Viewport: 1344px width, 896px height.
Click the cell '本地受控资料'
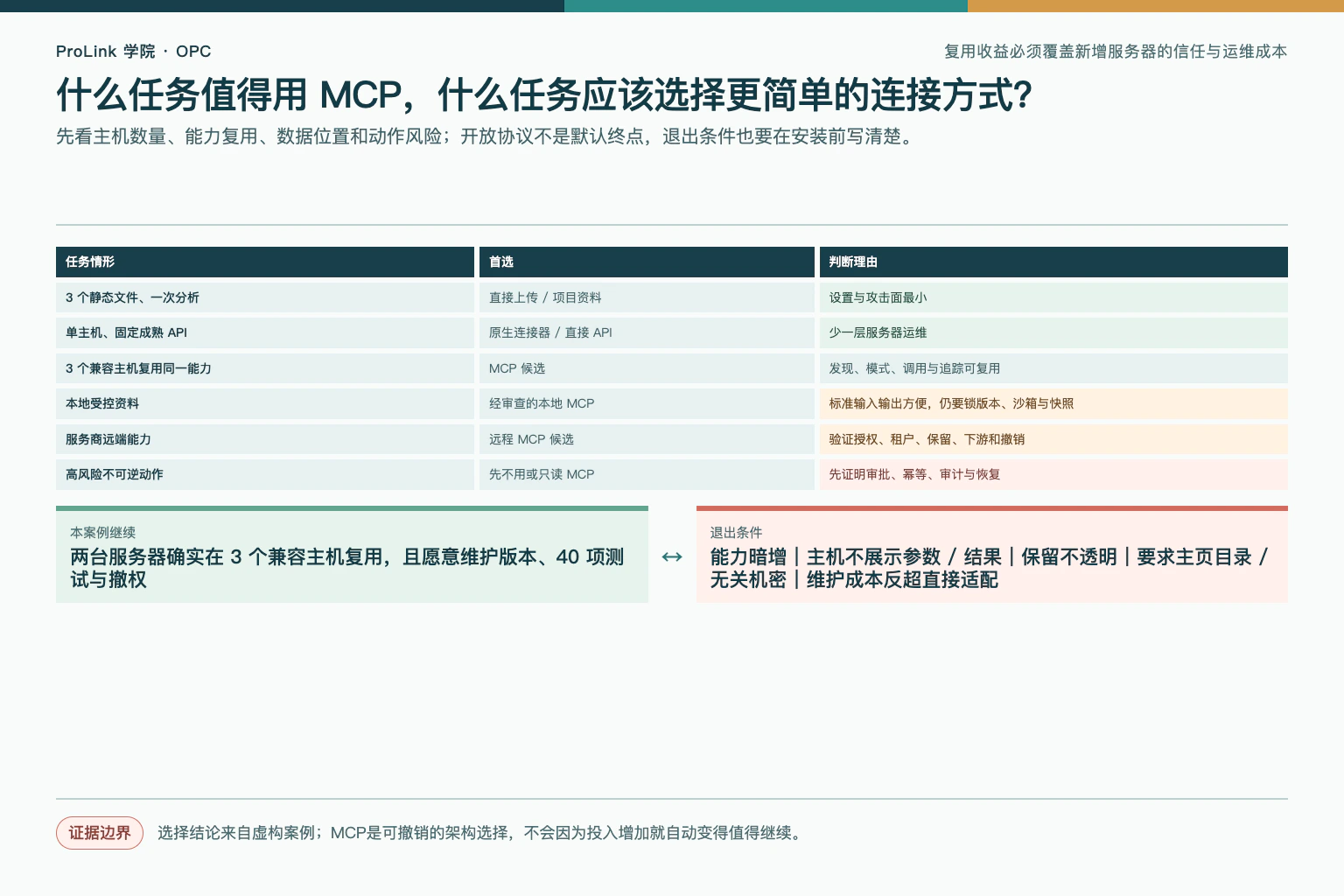click(265, 403)
